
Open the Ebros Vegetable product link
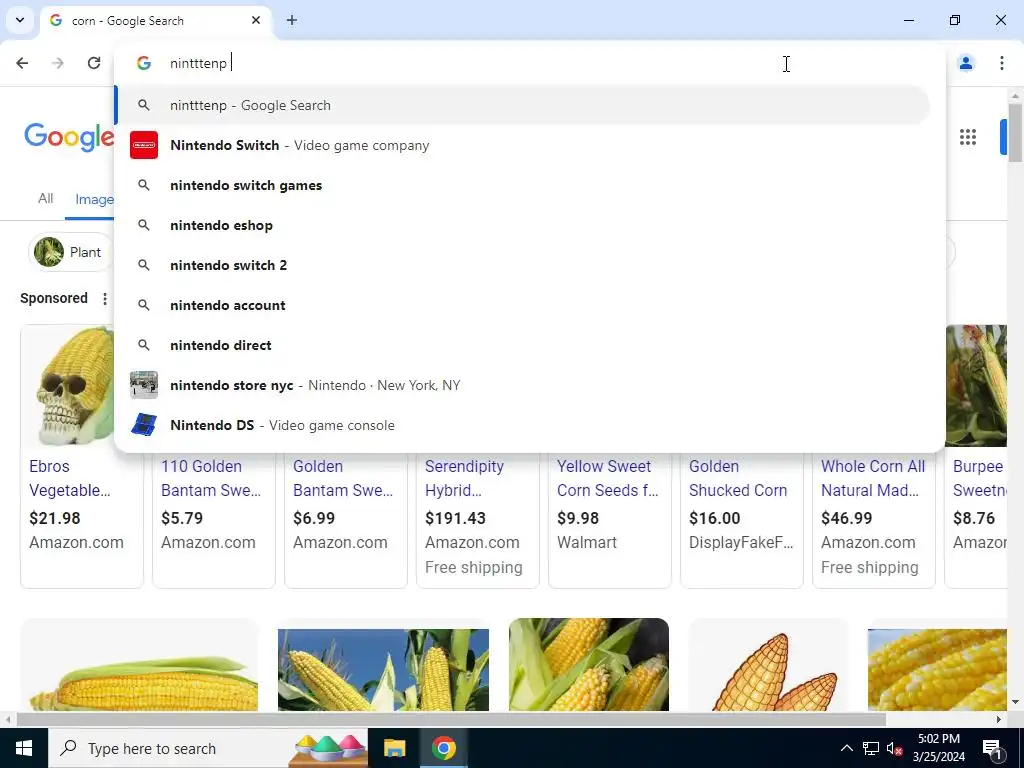pos(70,478)
